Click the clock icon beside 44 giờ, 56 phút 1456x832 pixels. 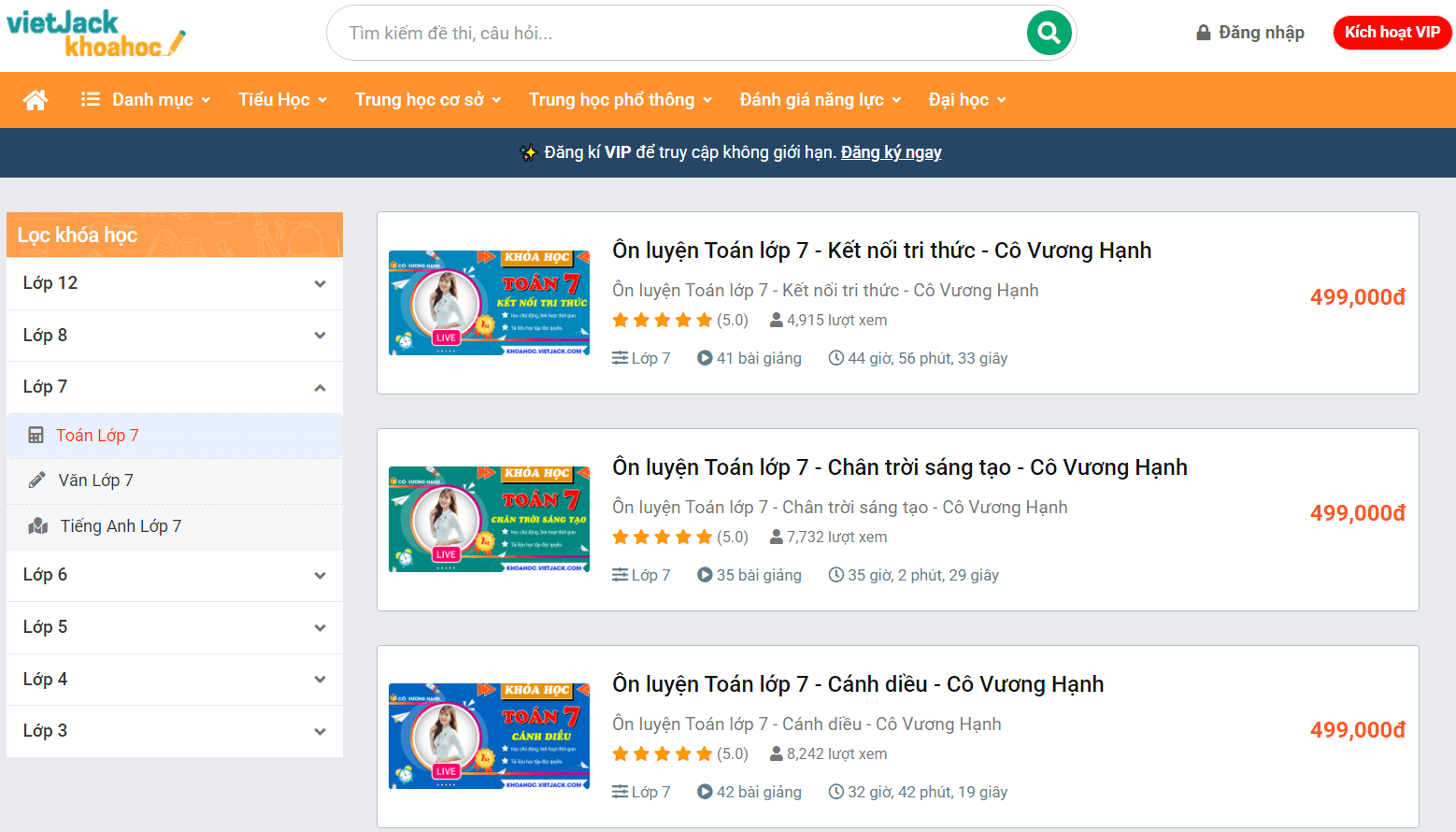[836, 358]
